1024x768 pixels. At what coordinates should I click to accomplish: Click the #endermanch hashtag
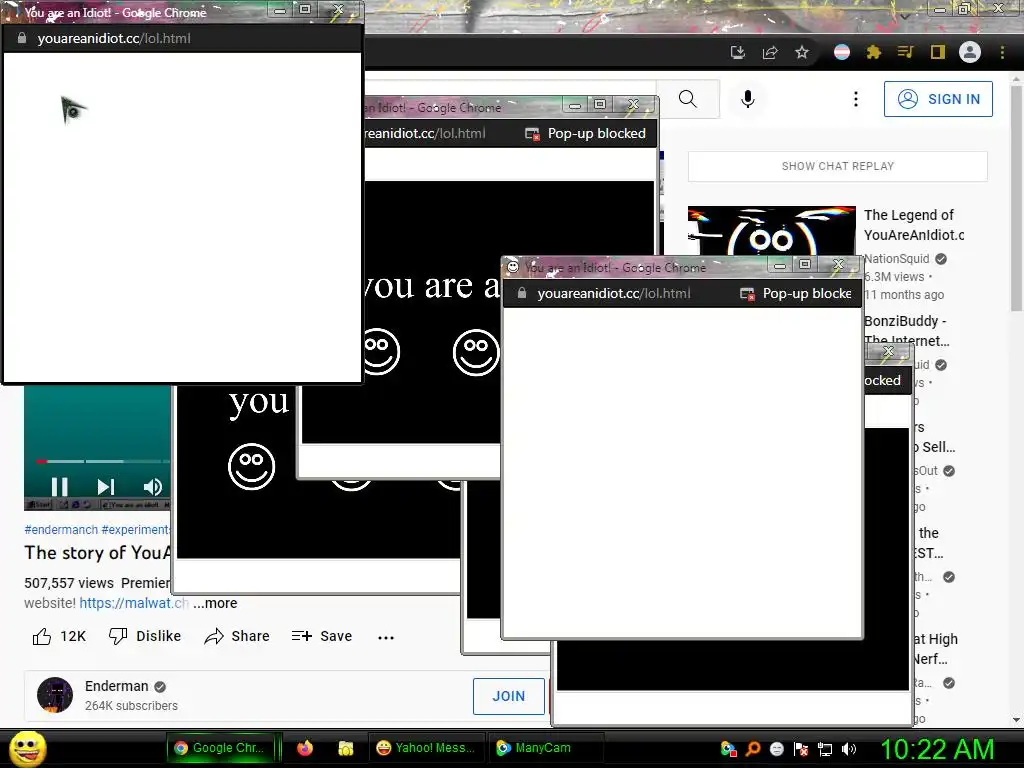pos(61,530)
